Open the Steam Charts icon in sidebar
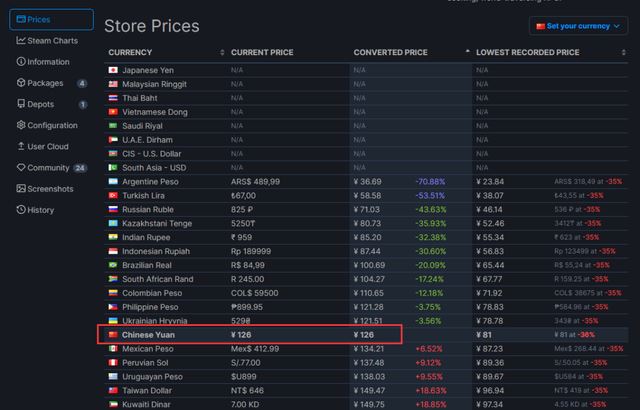Viewport: 640px width, 410px height. [x=21, y=41]
